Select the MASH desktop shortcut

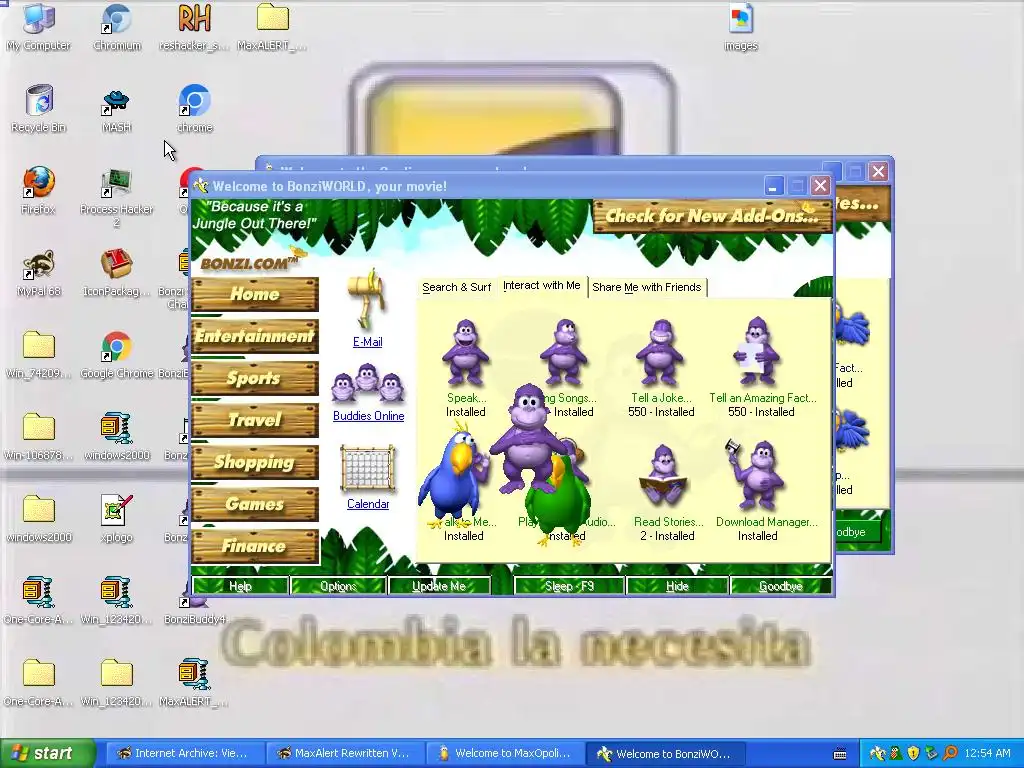click(x=117, y=111)
